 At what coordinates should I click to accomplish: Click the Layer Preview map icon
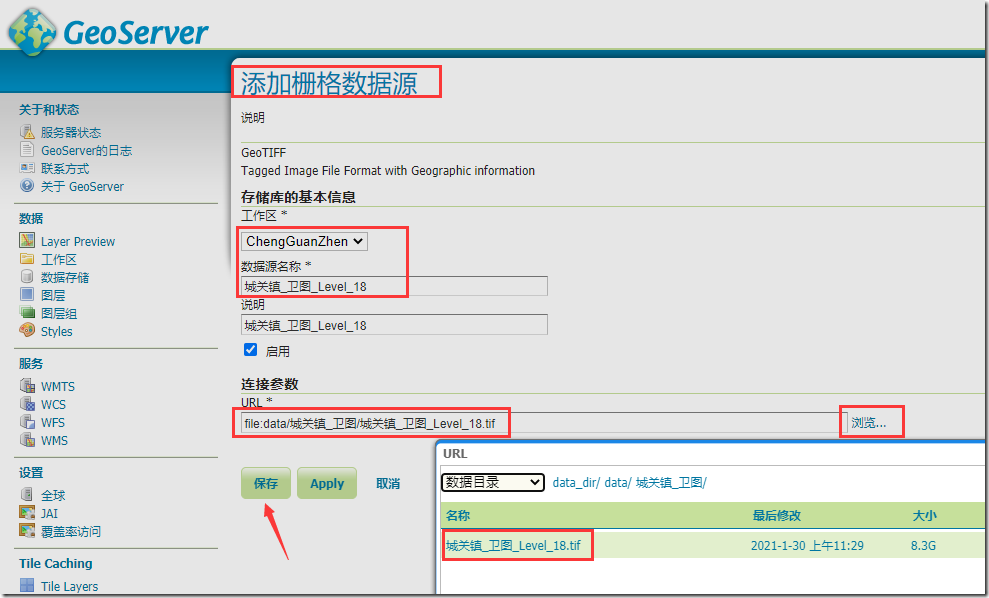click(x=27, y=240)
